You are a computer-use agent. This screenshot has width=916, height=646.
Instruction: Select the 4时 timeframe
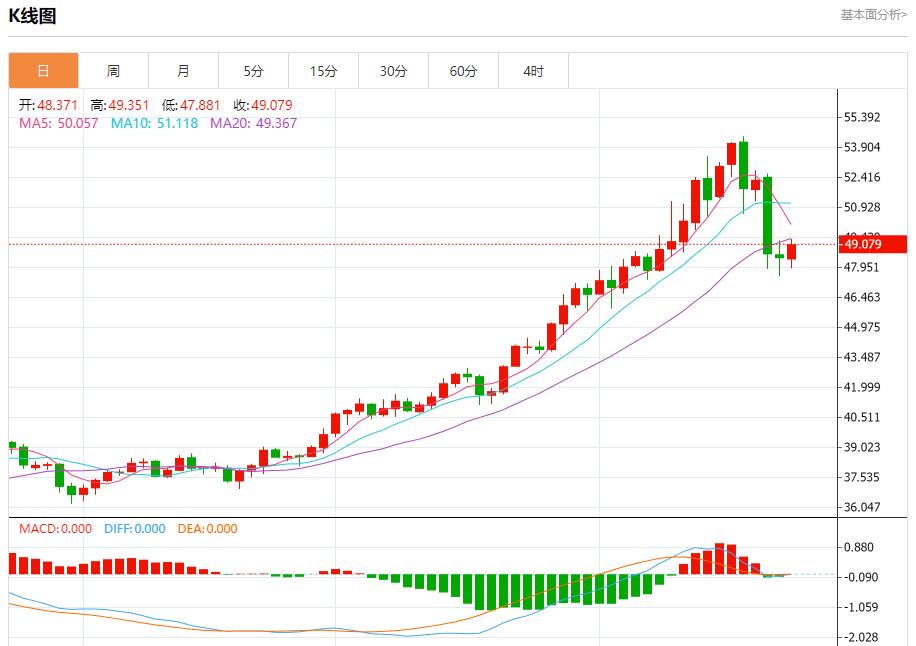point(533,70)
